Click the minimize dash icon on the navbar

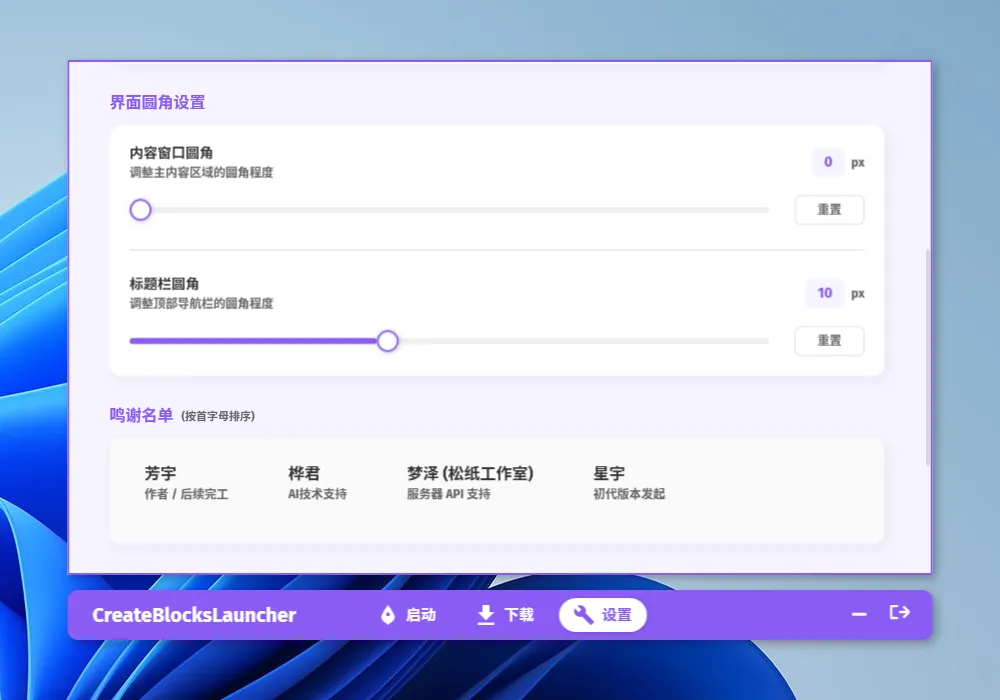(859, 615)
